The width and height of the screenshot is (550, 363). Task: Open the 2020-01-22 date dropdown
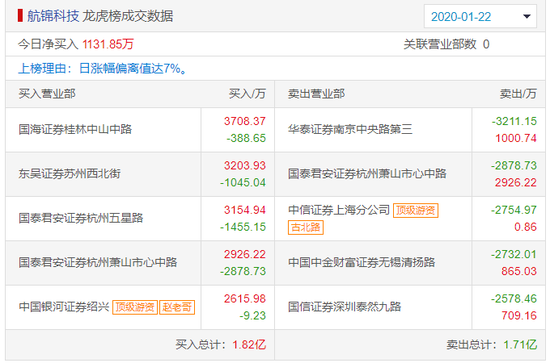(x=480, y=16)
